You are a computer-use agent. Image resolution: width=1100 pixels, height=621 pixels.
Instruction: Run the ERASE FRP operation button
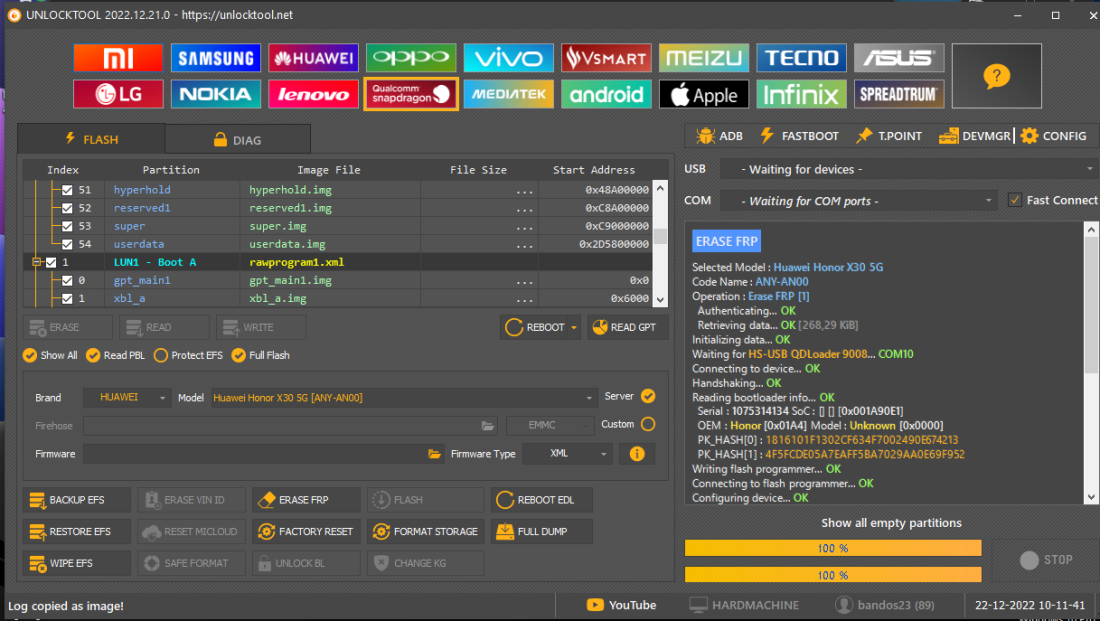click(x=307, y=500)
